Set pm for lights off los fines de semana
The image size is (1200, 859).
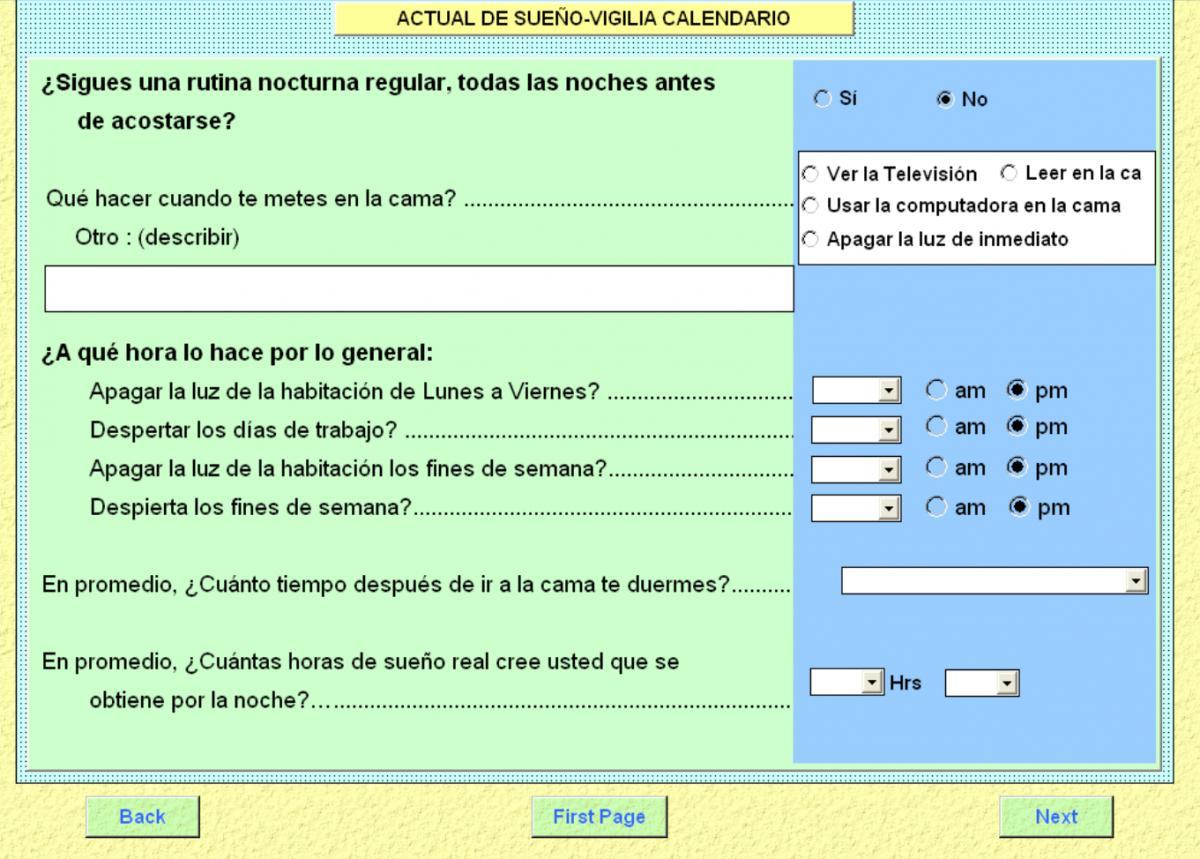(1018, 467)
